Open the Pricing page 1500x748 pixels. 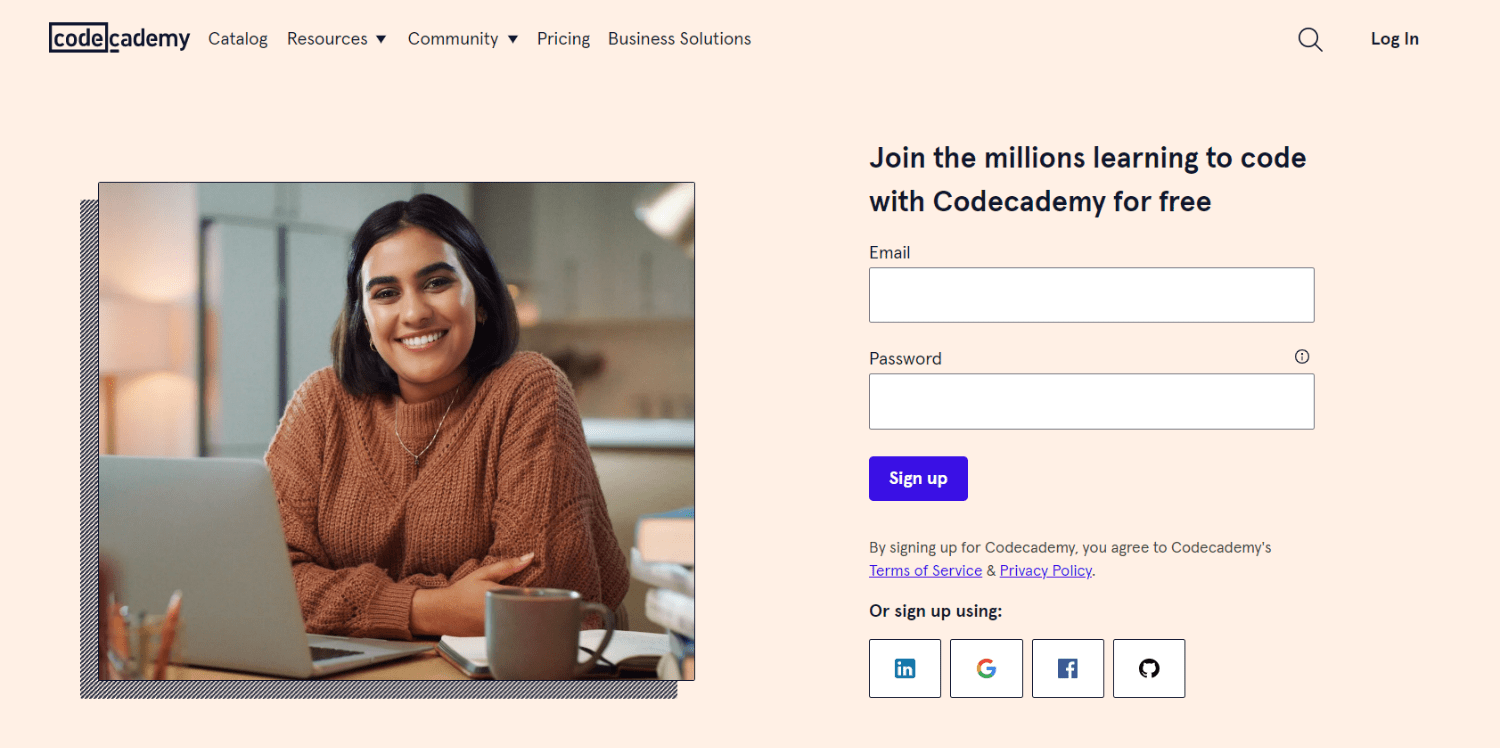[x=563, y=38]
